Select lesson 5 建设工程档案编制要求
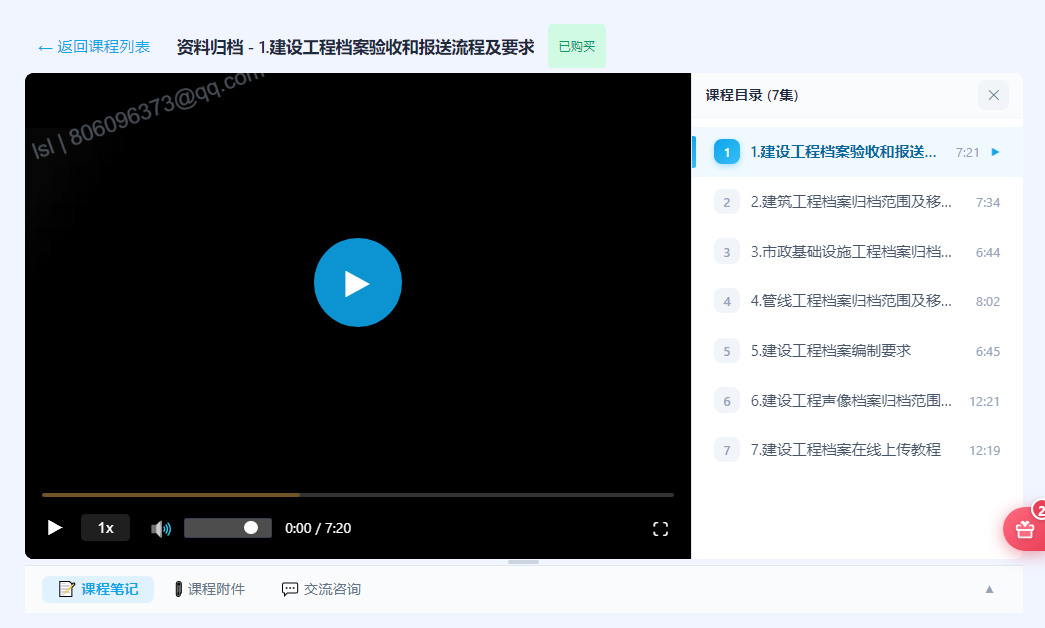The height and width of the screenshot is (628, 1045). (857, 351)
